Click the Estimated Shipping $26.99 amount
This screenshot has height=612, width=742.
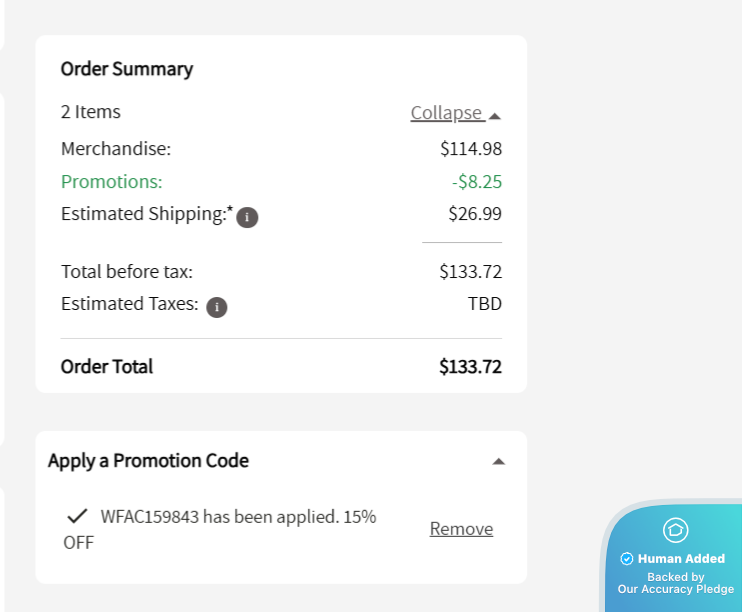coord(475,214)
